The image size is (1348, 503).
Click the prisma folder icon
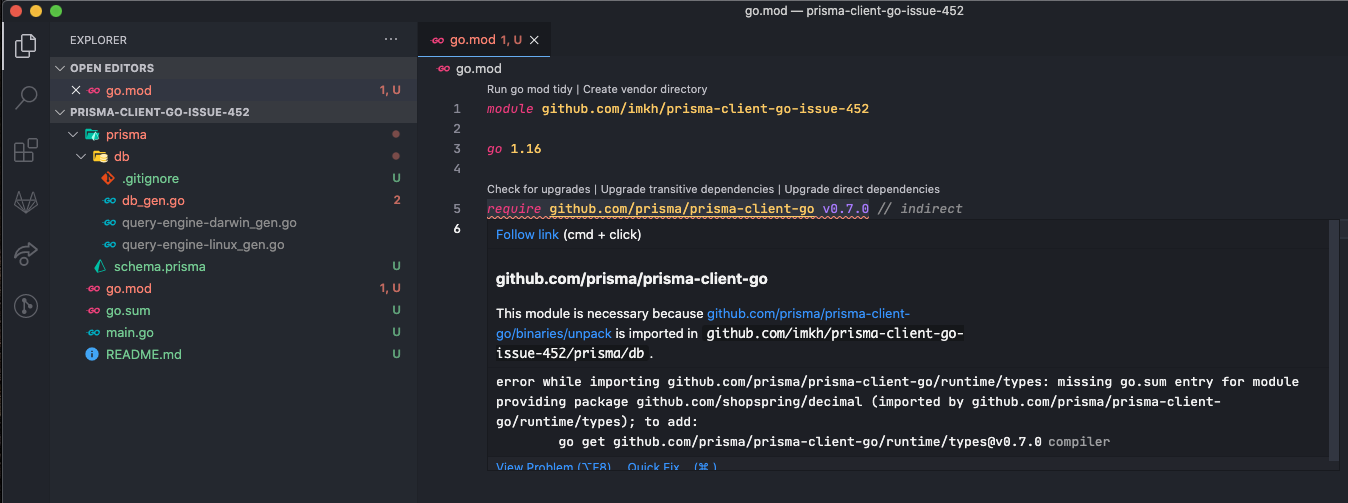tap(92, 134)
